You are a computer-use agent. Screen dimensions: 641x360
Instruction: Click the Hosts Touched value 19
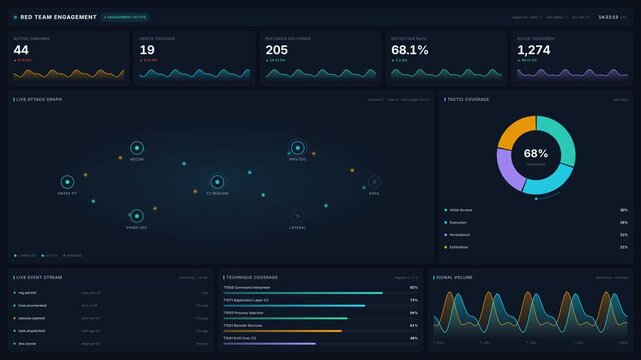point(147,50)
